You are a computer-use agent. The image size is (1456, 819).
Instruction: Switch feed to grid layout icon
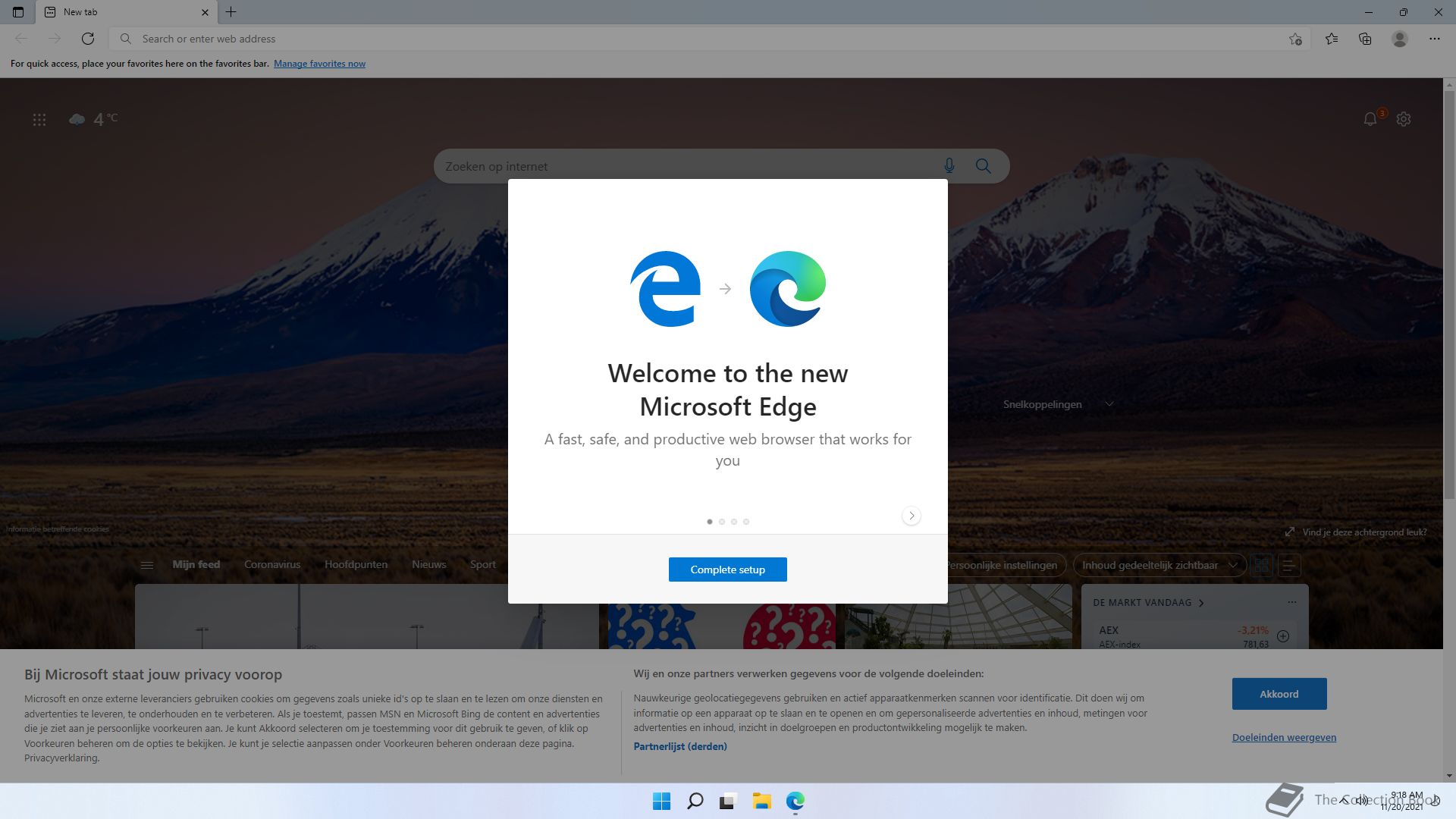[1262, 565]
